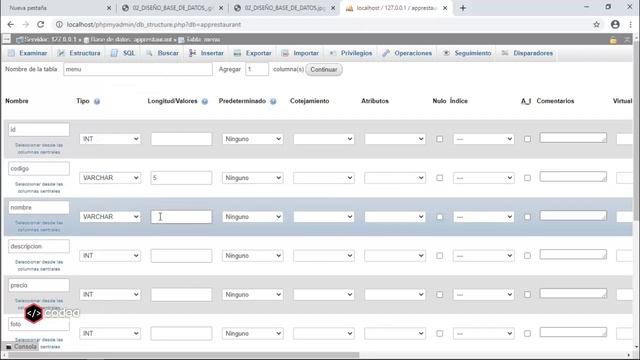Viewport: 640px width, 360px height.
Task: Click the site information icon in address bar
Action: [x=59, y=24]
